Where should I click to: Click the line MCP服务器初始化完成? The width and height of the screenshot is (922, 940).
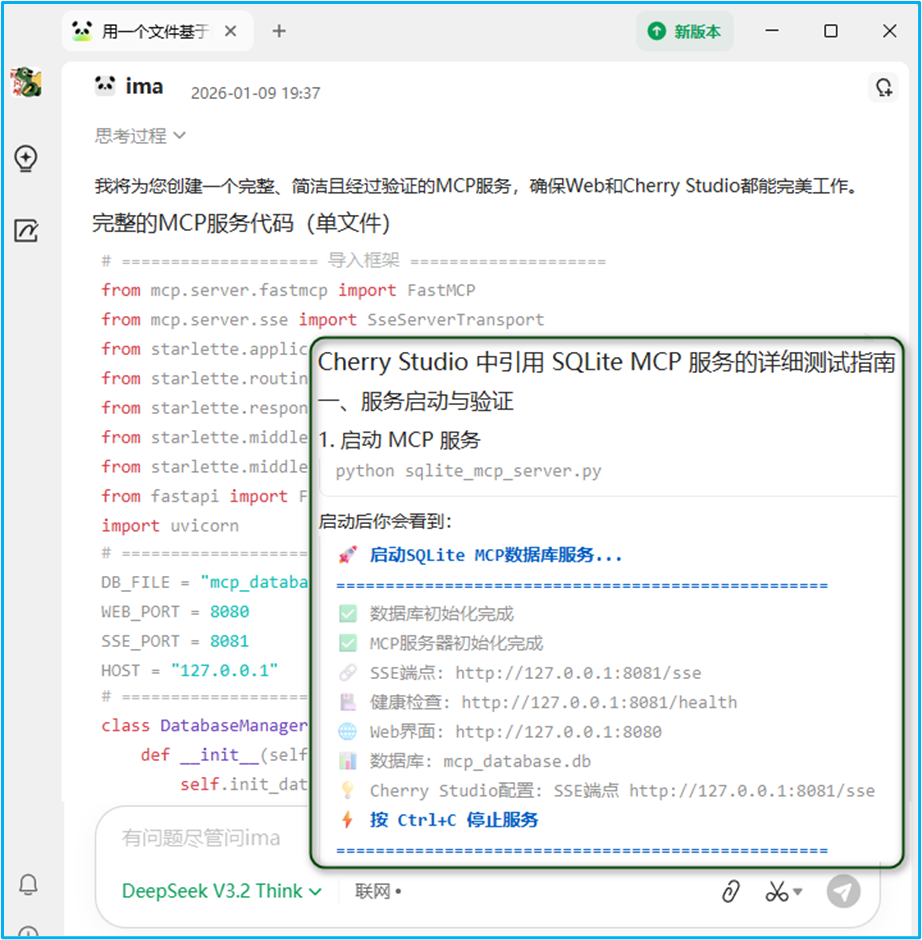456,643
